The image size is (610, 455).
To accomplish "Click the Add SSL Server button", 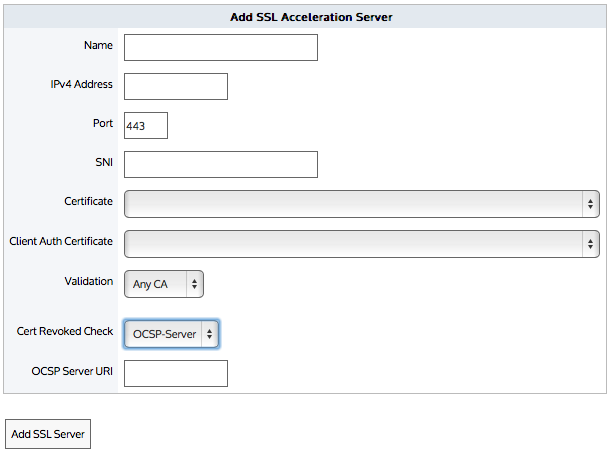I will (48, 434).
